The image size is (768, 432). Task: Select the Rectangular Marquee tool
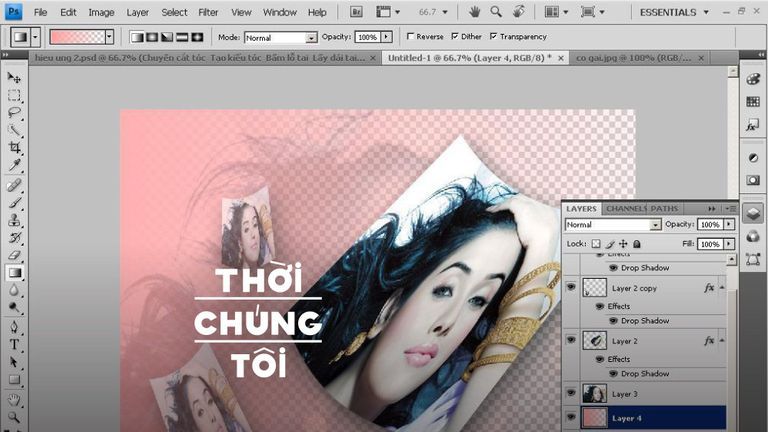click(x=14, y=95)
